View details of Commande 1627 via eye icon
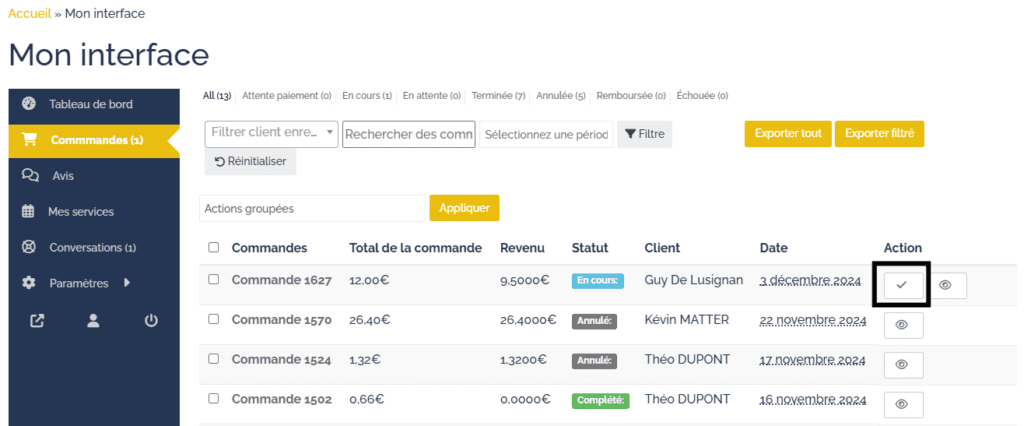 click(x=946, y=285)
